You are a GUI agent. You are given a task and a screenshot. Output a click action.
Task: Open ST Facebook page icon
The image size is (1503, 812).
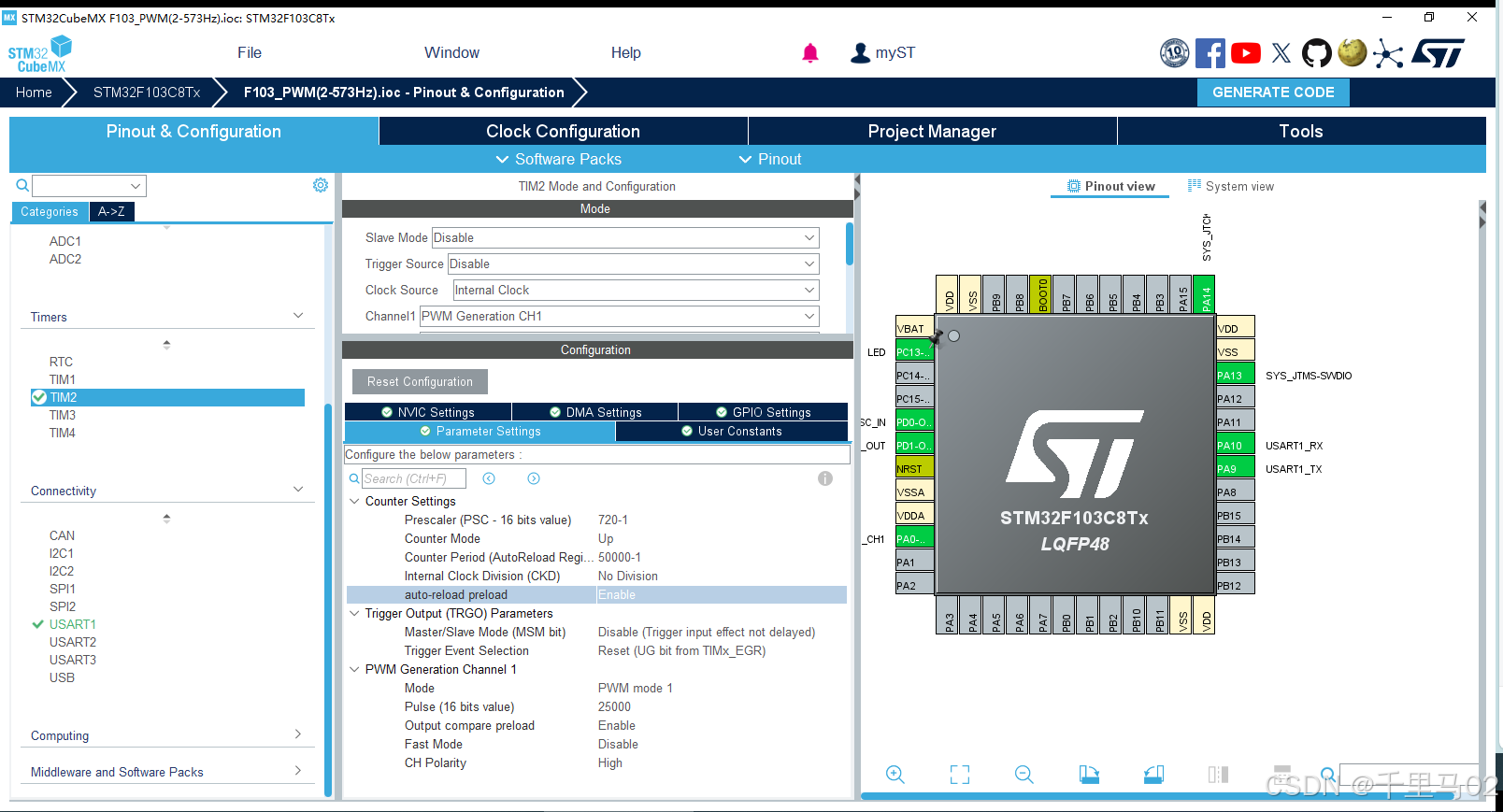(x=1210, y=53)
